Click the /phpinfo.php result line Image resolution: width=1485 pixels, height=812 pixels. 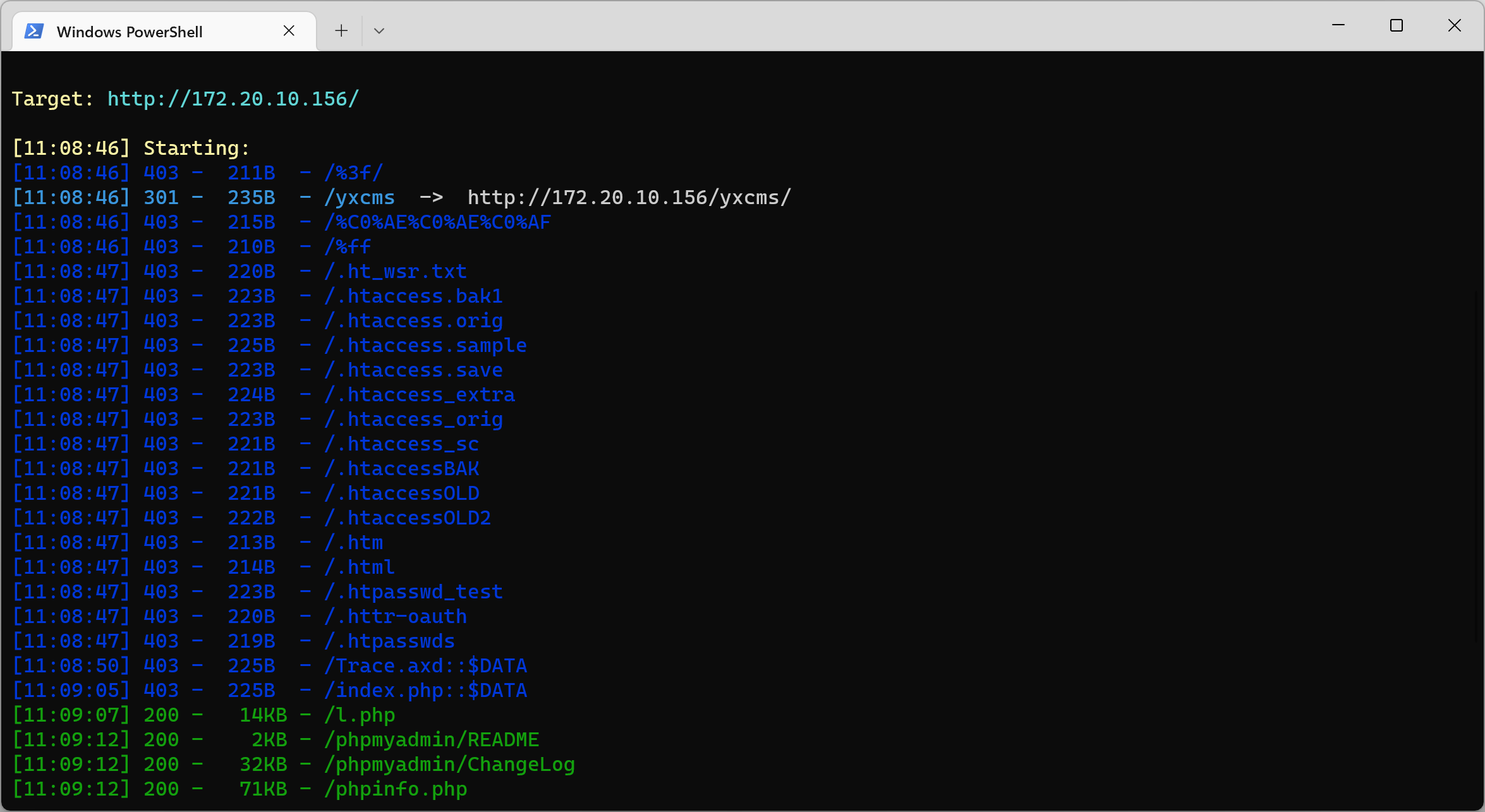pyautogui.click(x=396, y=789)
